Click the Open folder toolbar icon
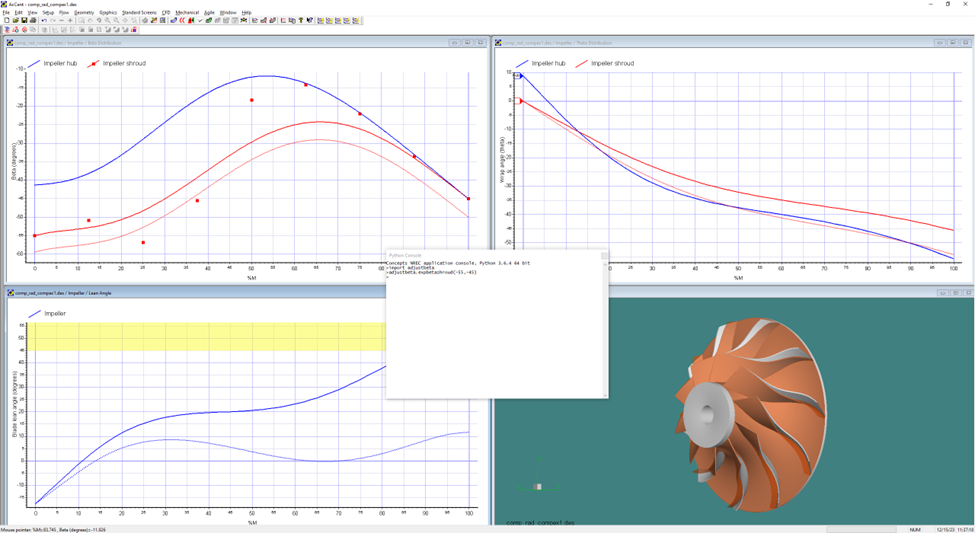This screenshot has height=533, width=975. [x=16, y=20]
